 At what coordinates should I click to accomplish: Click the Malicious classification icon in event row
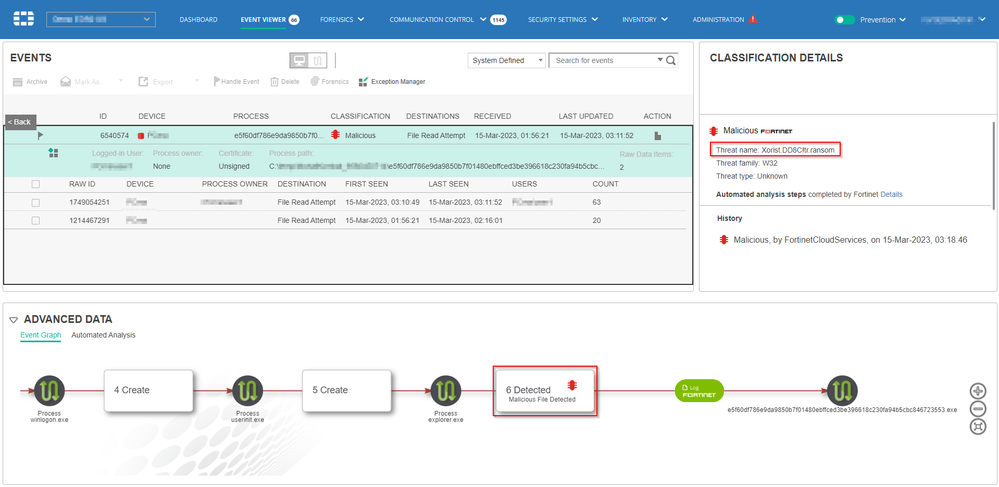tap(335, 135)
